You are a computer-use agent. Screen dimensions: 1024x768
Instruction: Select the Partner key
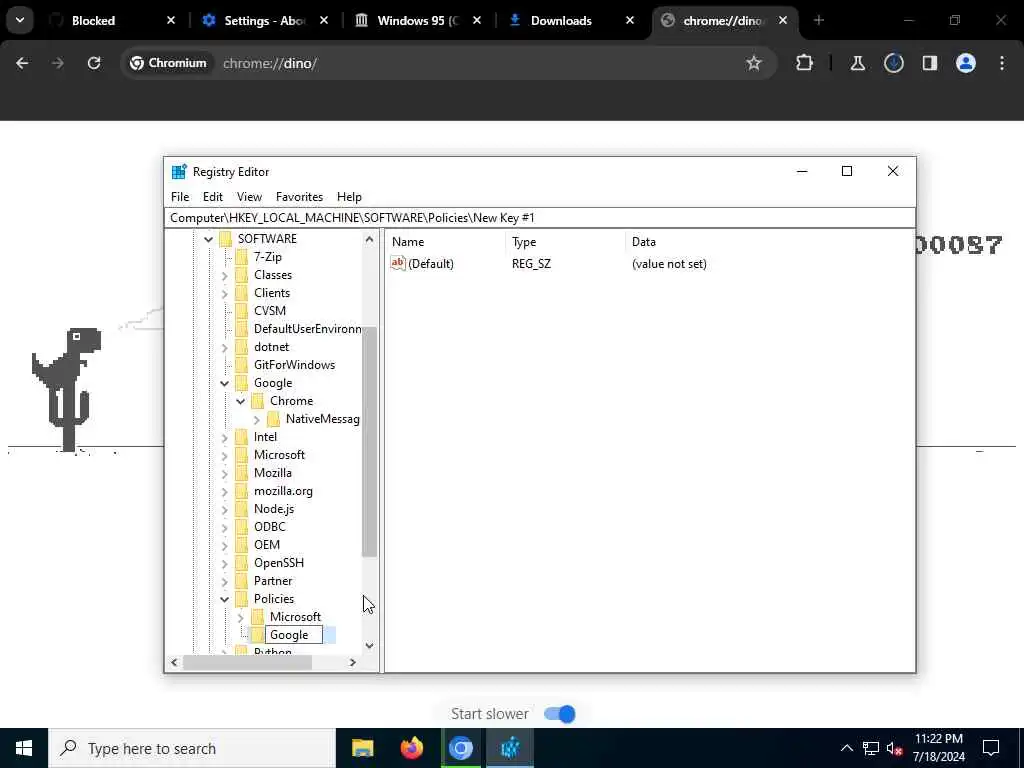pyautogui.click(x=273, y=581)
